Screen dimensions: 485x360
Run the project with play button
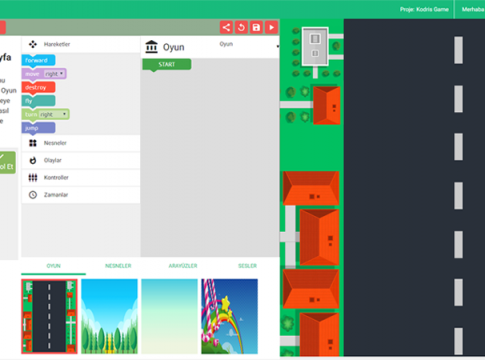[x=271, y=27]
